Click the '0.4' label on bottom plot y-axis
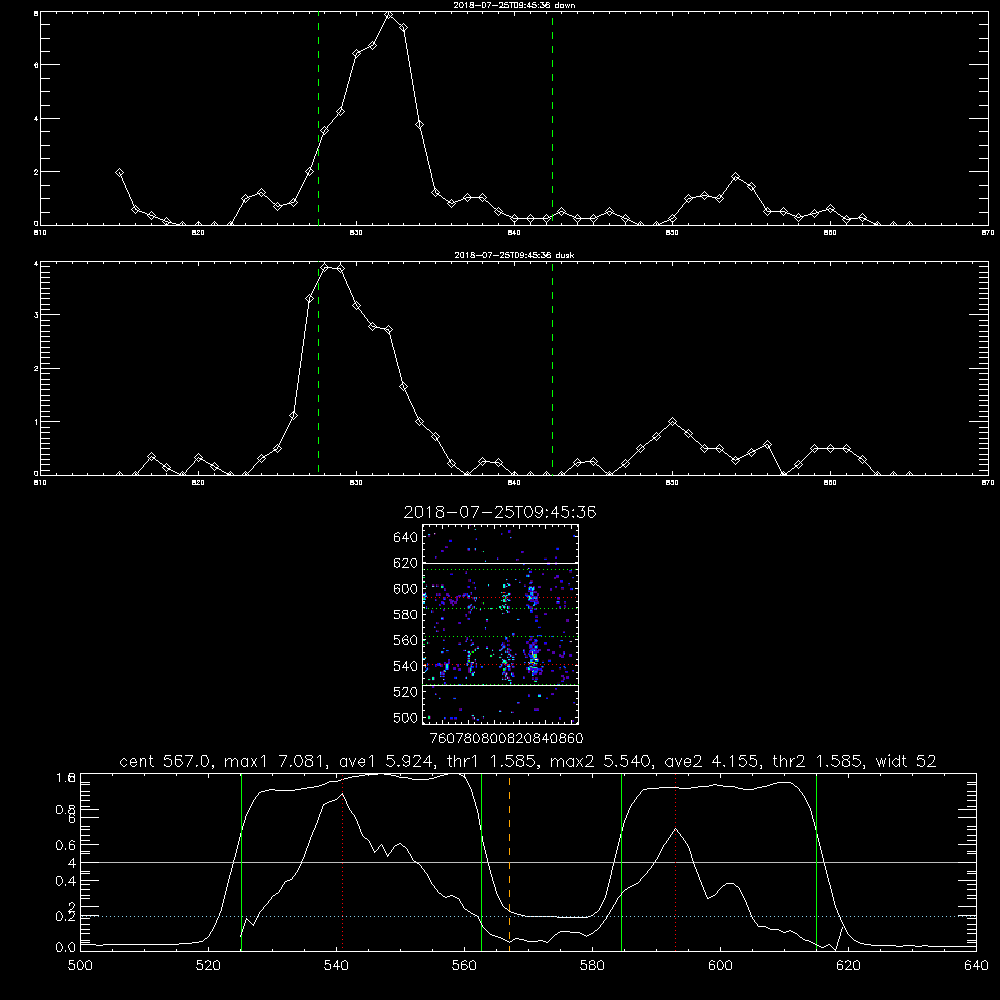Viewport: 1000px width, 1000px height. (66, 881)
